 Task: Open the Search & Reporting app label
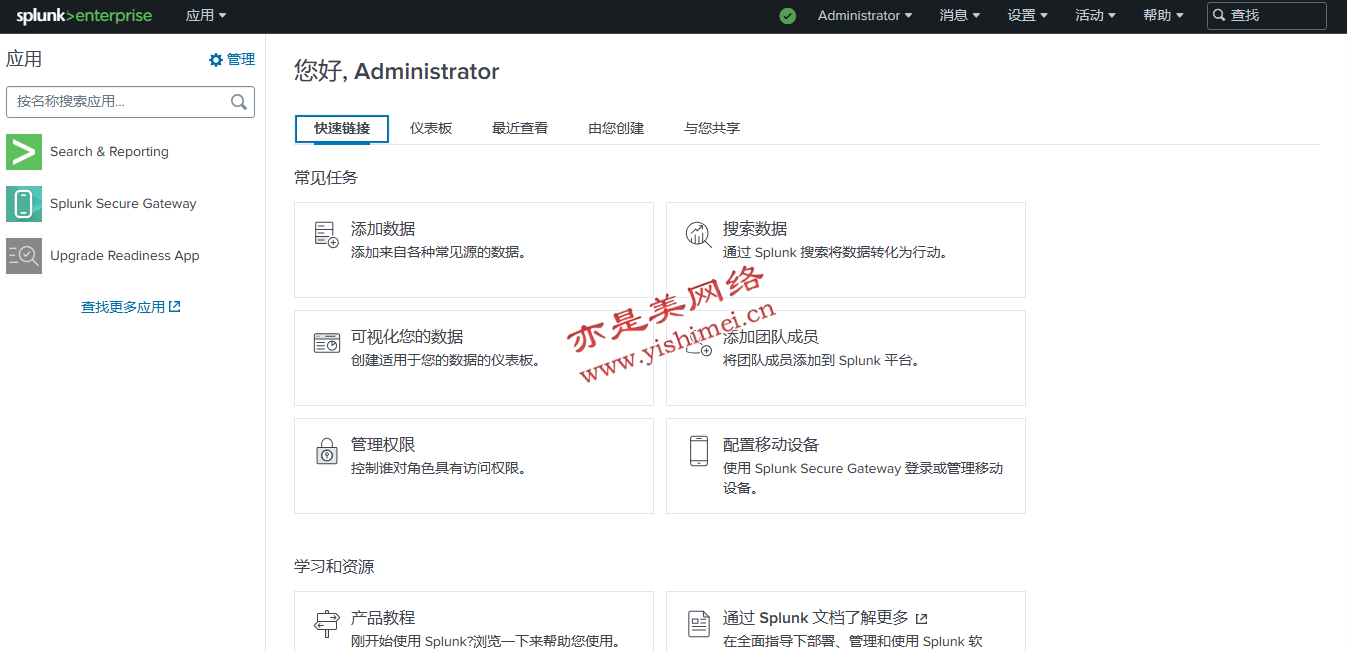(x=109, y=152)
